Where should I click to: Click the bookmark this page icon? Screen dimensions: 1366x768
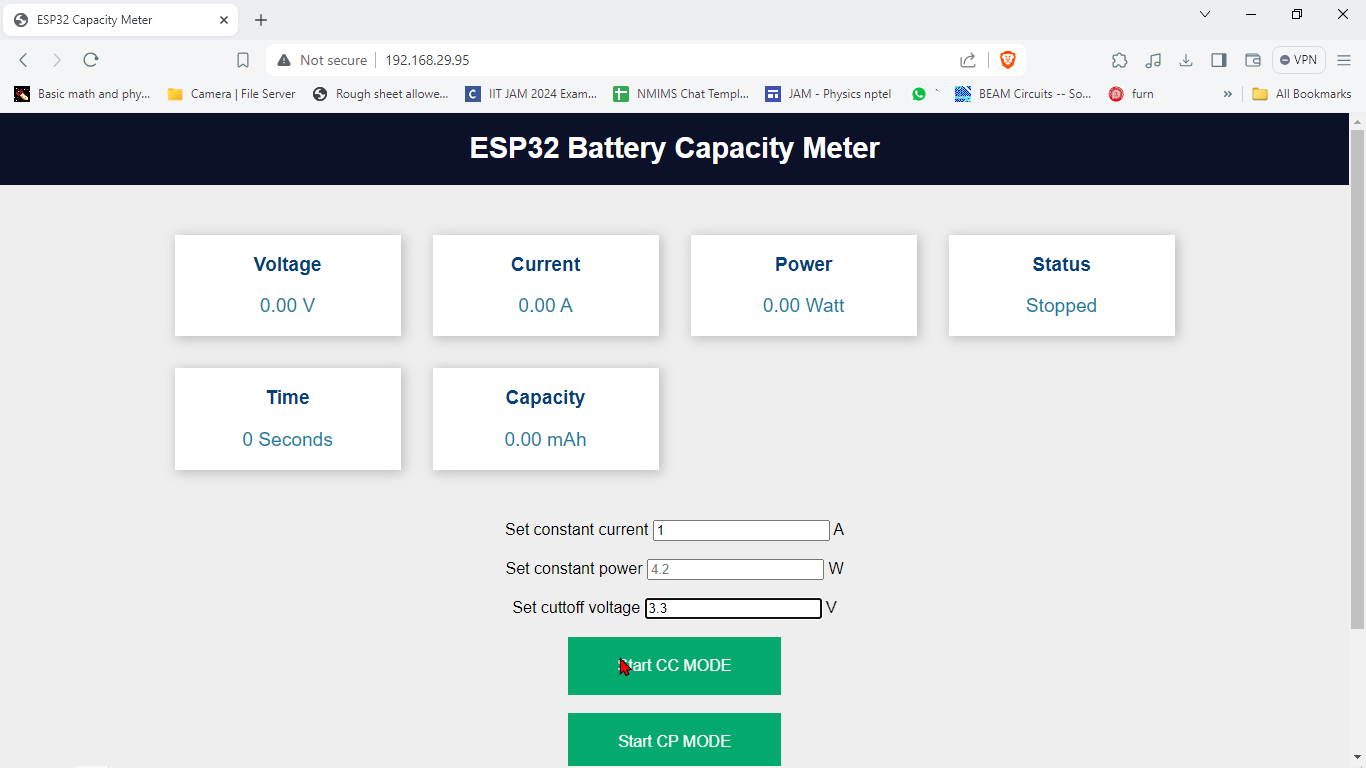(x=243, y=60)
